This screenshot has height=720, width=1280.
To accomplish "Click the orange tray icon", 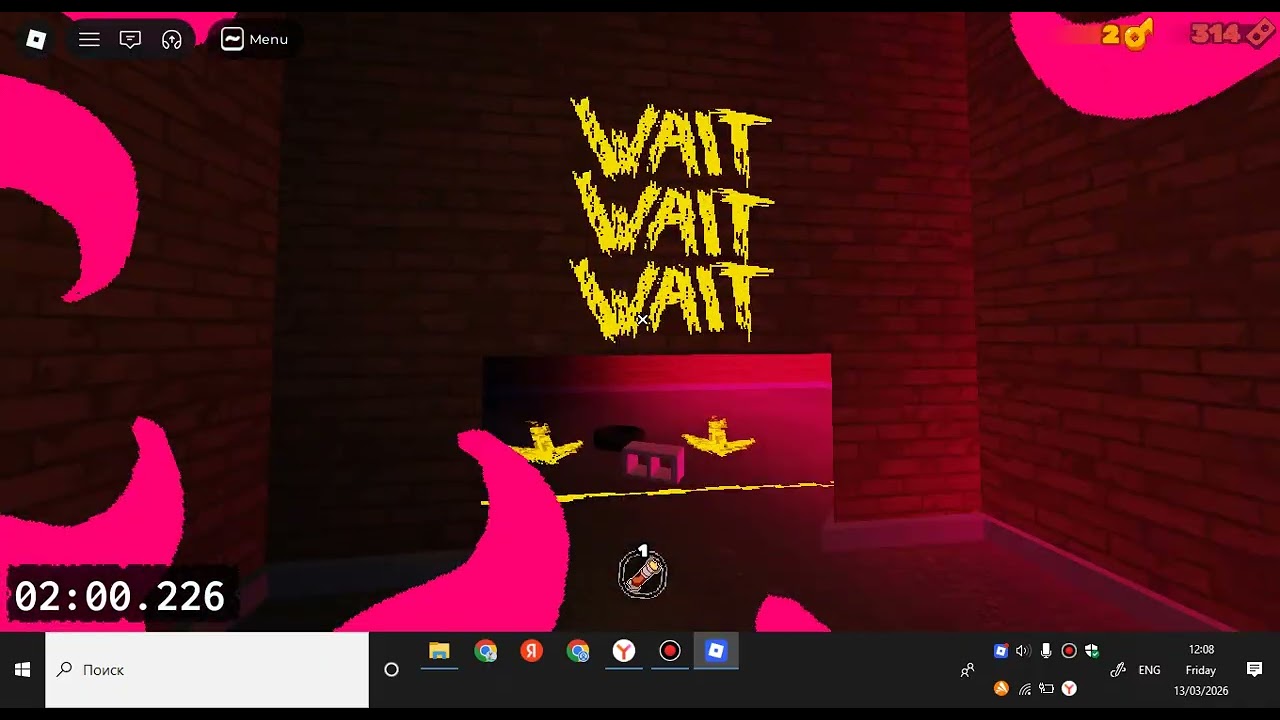I will [1001, 688].
